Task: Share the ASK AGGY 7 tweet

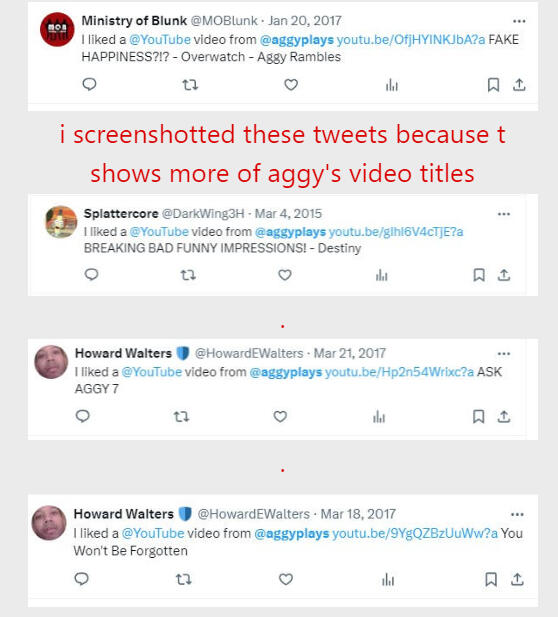Action: [x=504, y=416]
